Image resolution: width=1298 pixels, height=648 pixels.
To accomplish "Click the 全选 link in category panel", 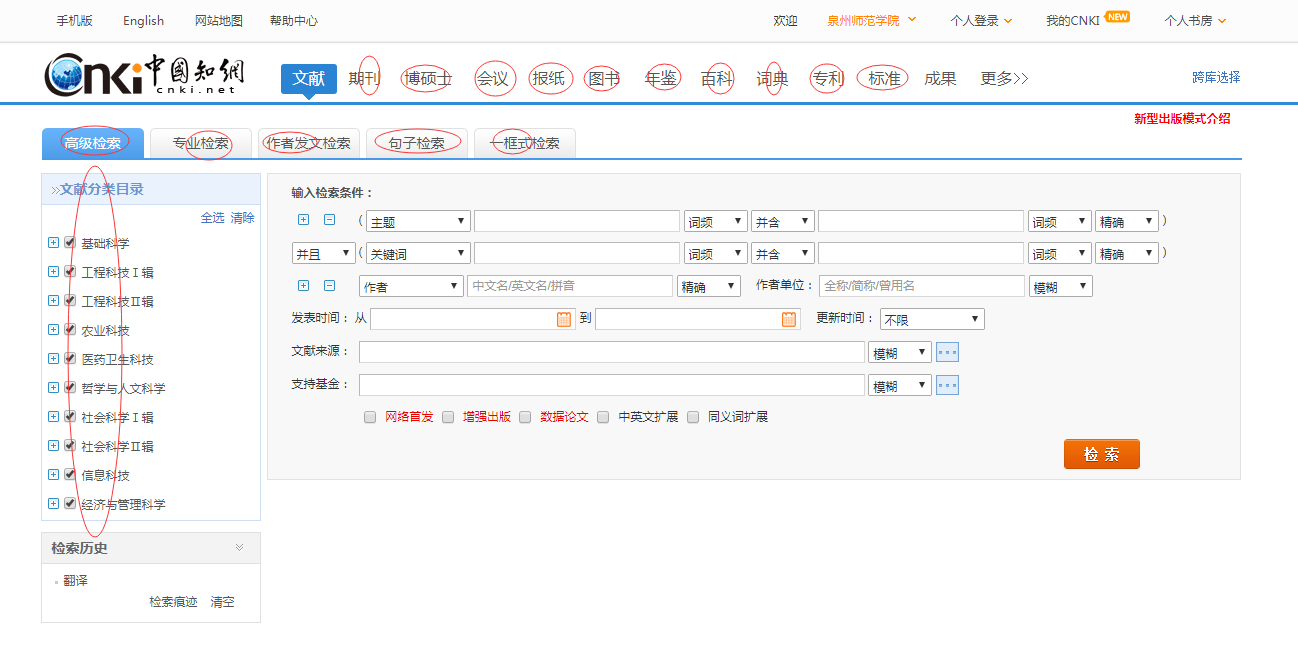I will [212, 217].
